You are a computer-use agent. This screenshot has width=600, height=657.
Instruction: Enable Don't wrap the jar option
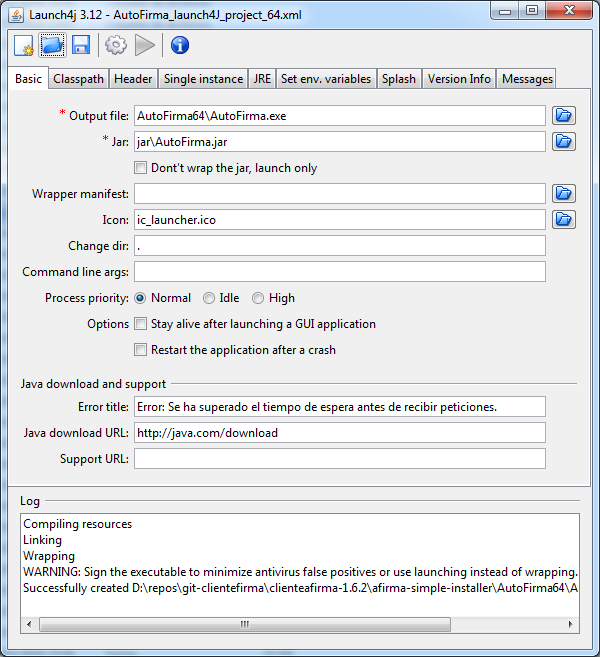point(140,168)
